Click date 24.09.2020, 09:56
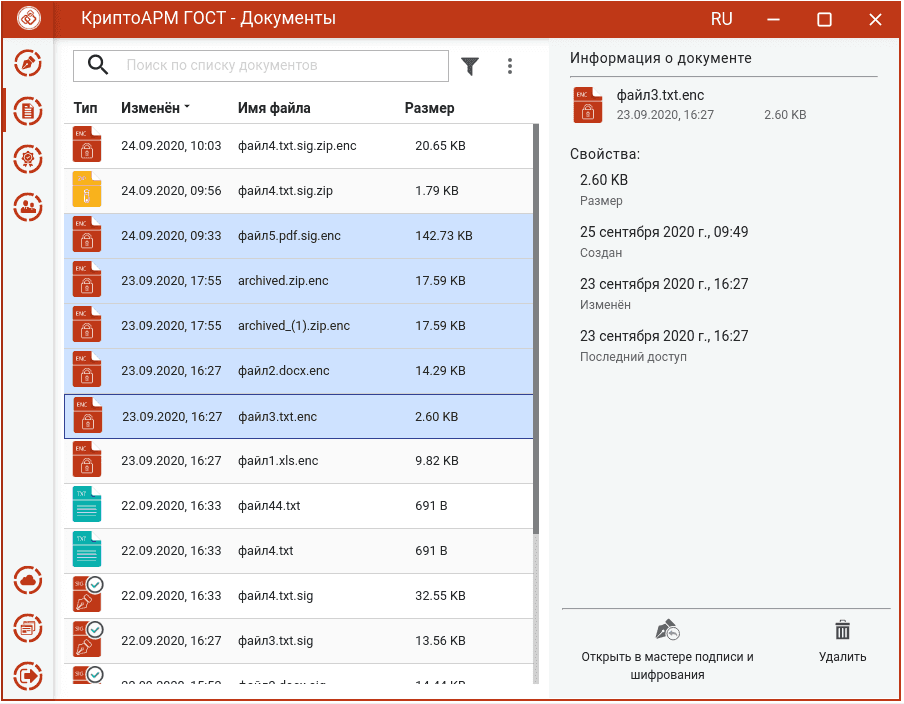Screen dimensions: 904x704 click(171, 191)
